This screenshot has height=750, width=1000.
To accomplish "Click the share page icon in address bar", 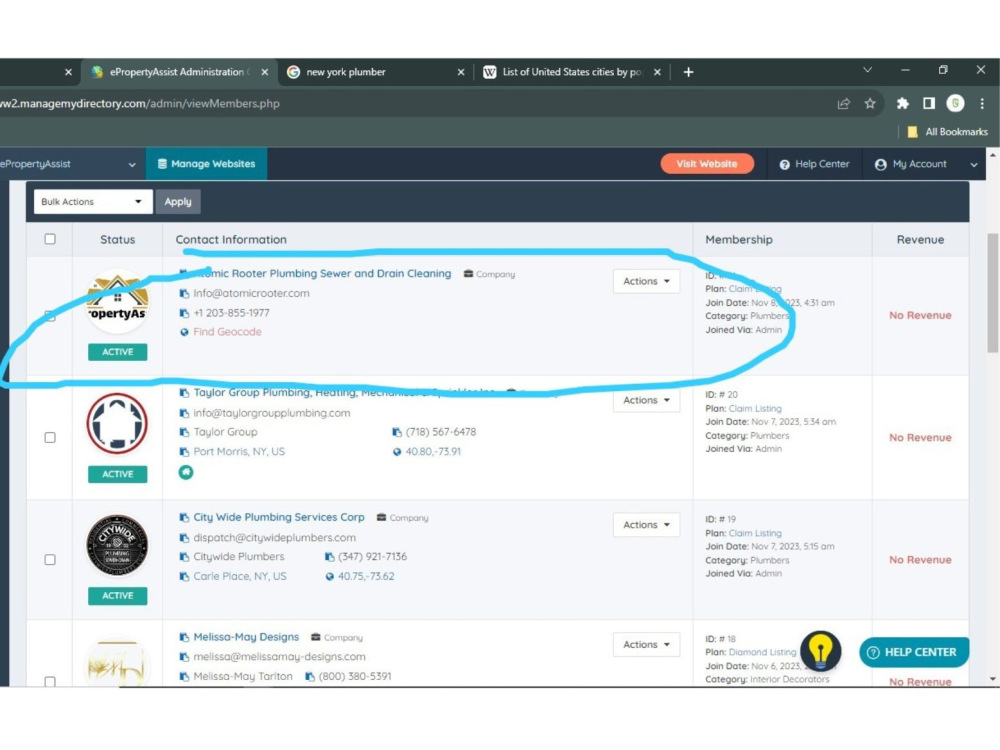I will pyautogui.click(x=843, y=103).
